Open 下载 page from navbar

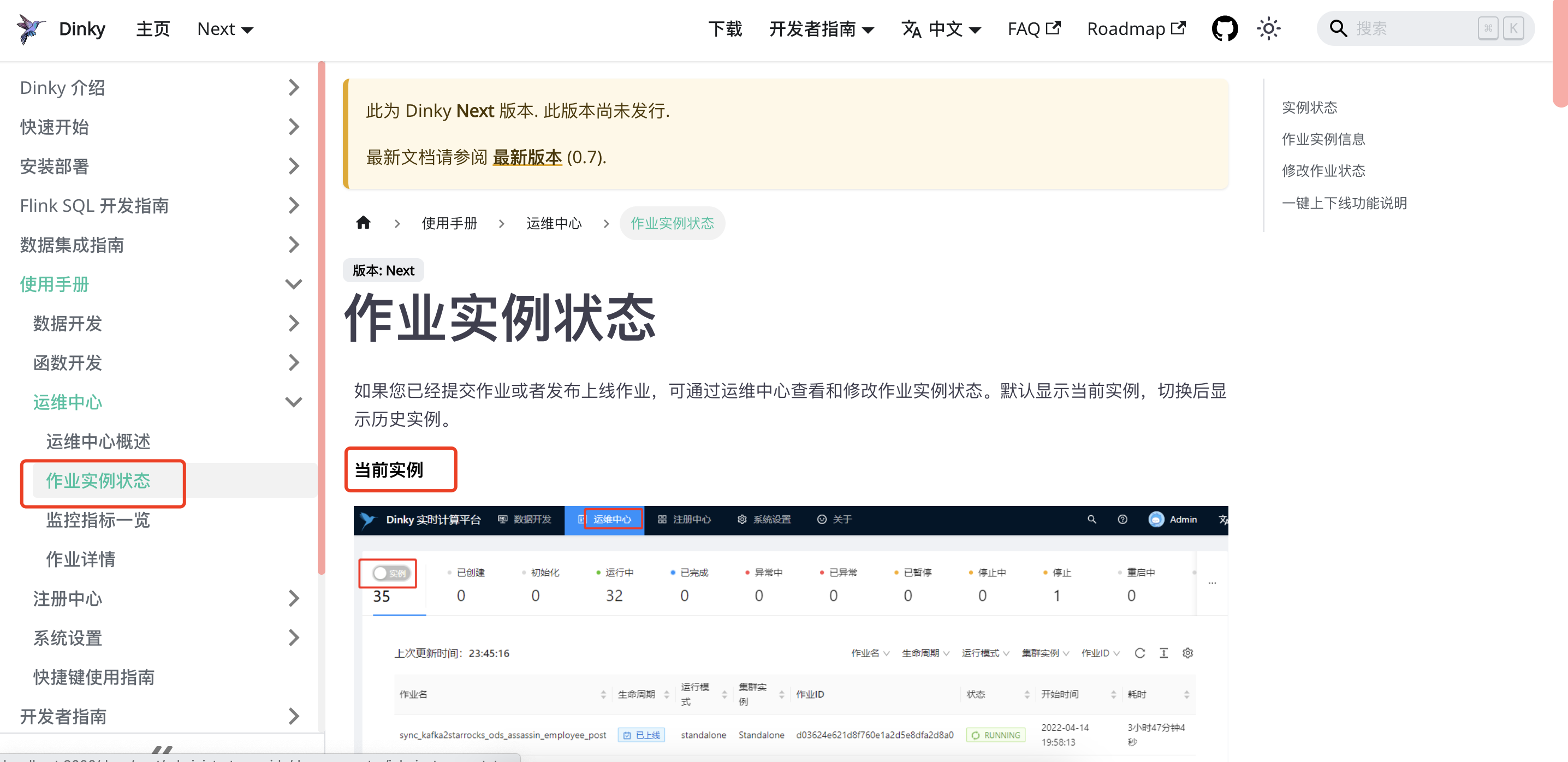pos(725,28)
